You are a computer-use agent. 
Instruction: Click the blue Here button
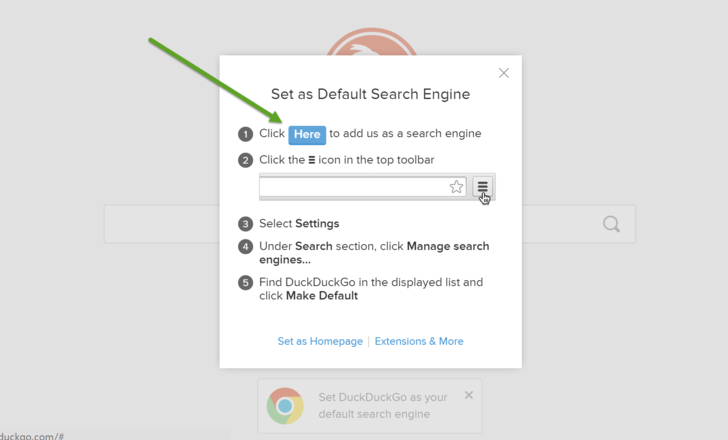(x=307, y=134)
